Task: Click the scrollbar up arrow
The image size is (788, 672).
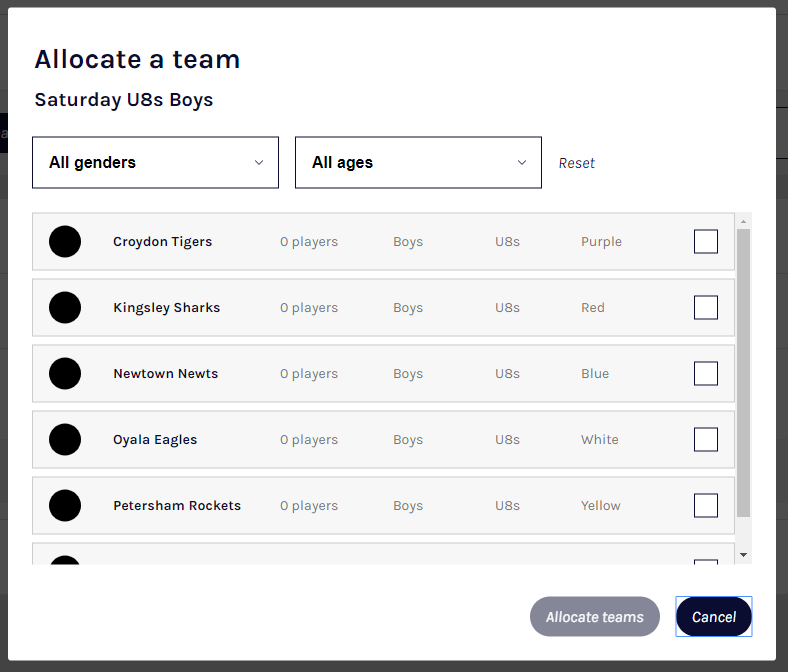Action: tap(743, 220)
